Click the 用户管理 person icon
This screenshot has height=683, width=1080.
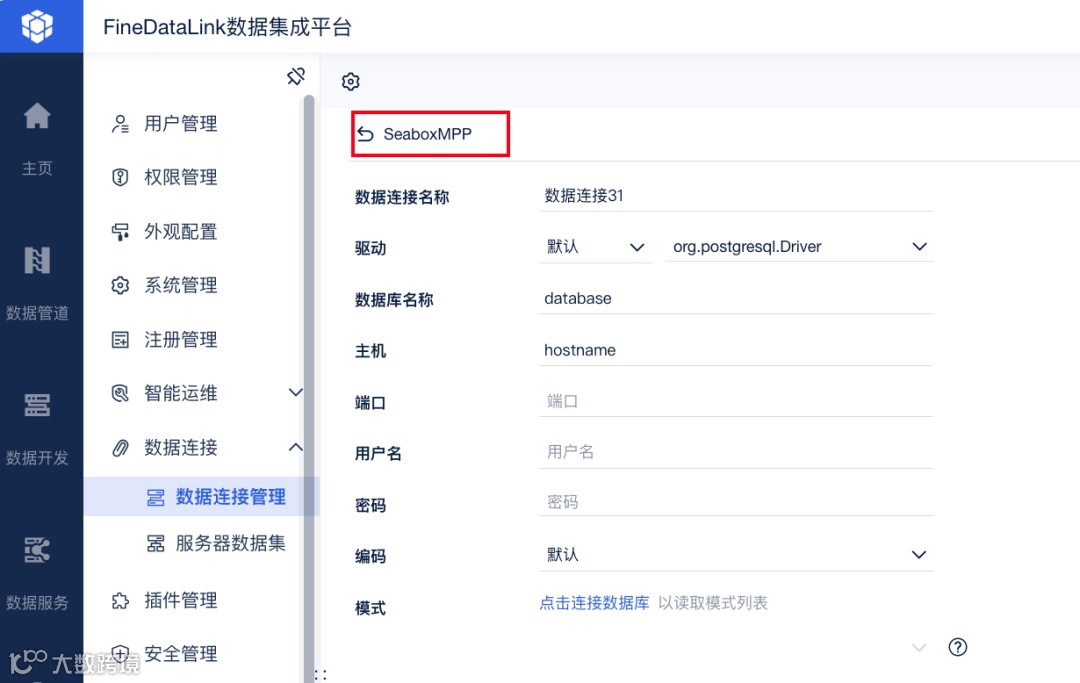click(x=120, y=124)
